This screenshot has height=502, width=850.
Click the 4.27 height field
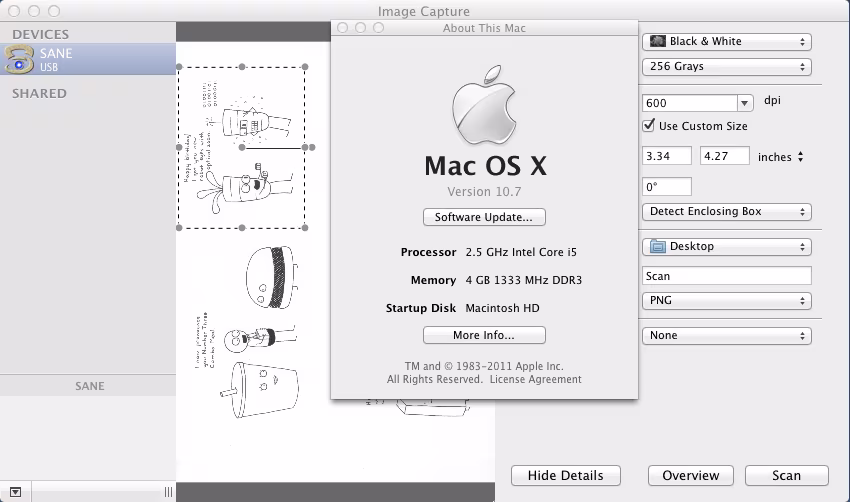point(725,156)
